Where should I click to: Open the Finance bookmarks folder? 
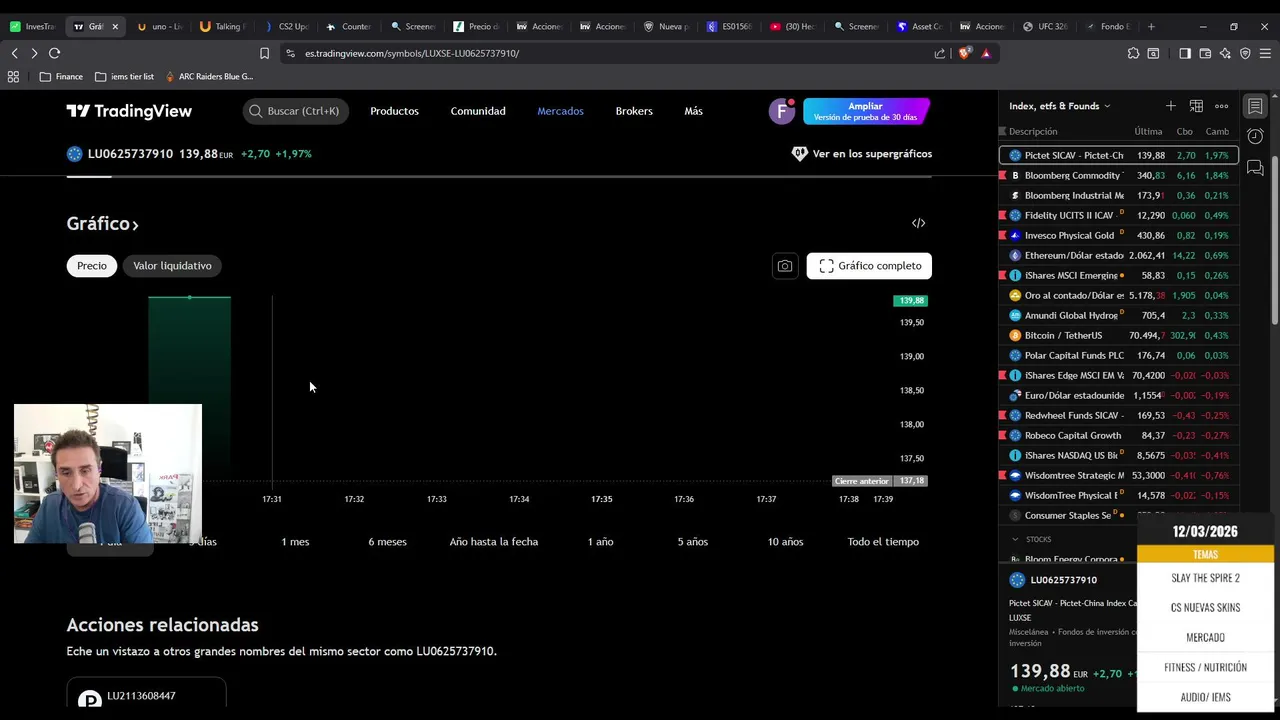(x=61, y=76)
